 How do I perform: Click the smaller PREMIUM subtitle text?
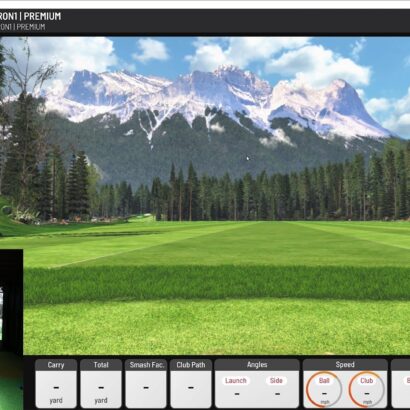point(31,27)
